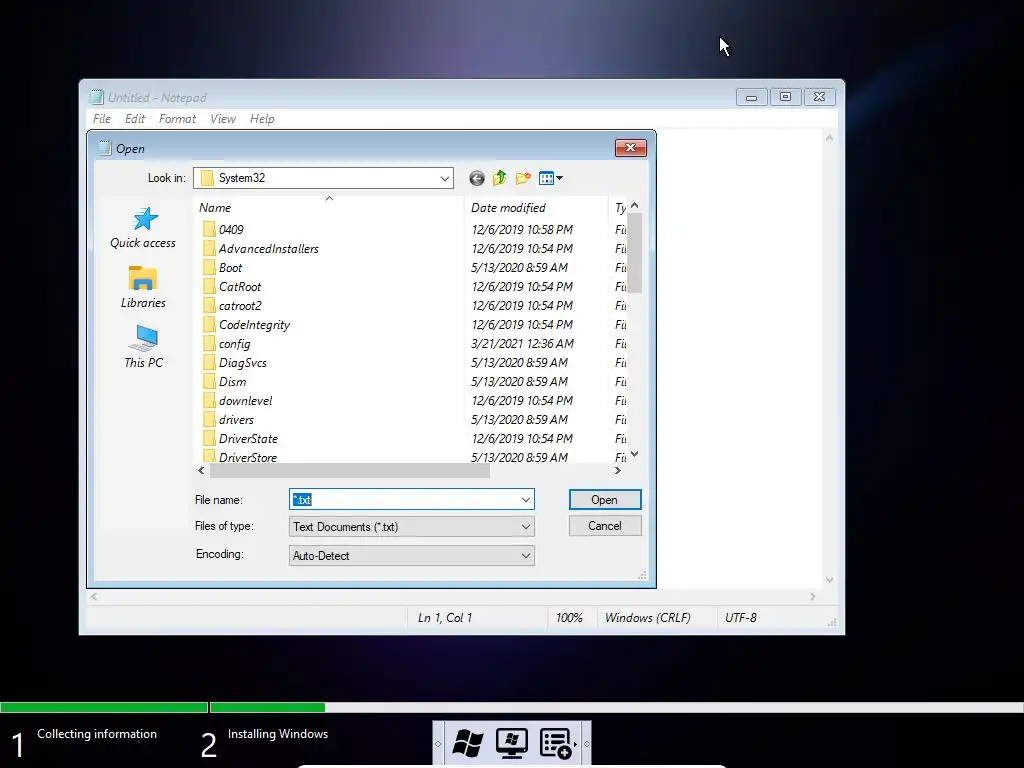
Task: Select the Dism folder icon
Action: tap(209, 381)
